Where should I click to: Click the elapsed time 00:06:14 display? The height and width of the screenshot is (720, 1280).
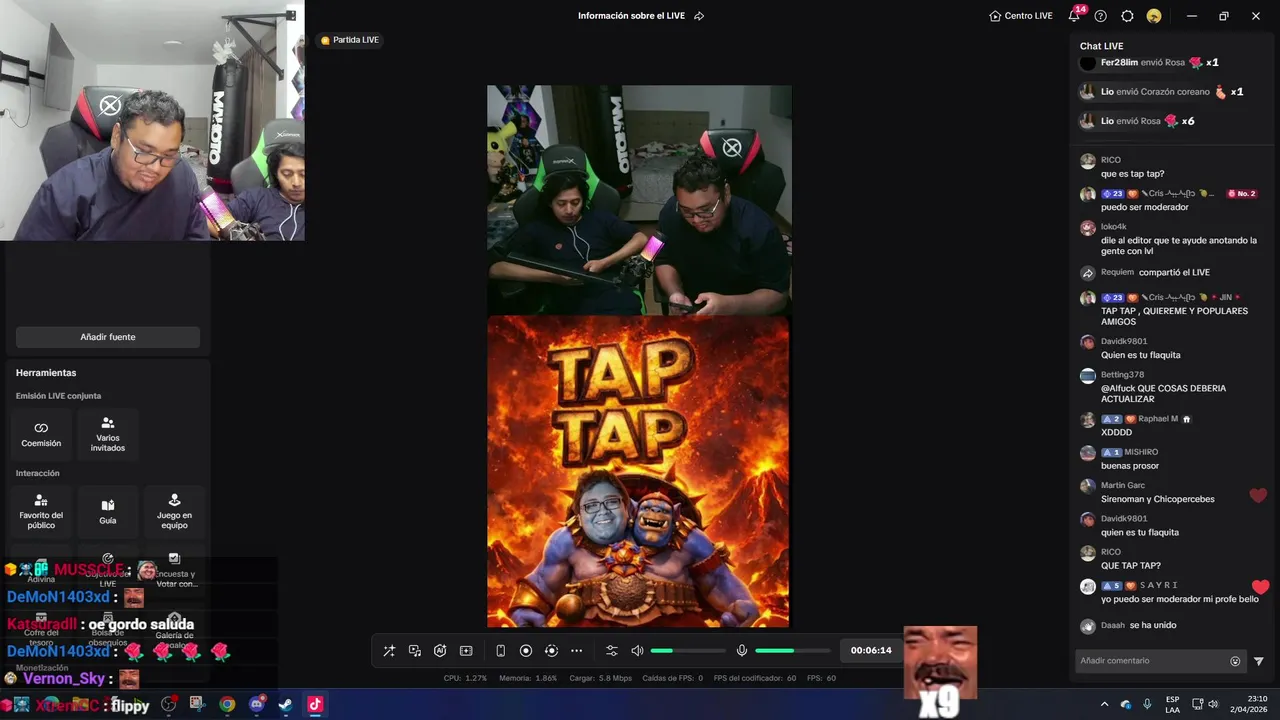coord(871,651)
